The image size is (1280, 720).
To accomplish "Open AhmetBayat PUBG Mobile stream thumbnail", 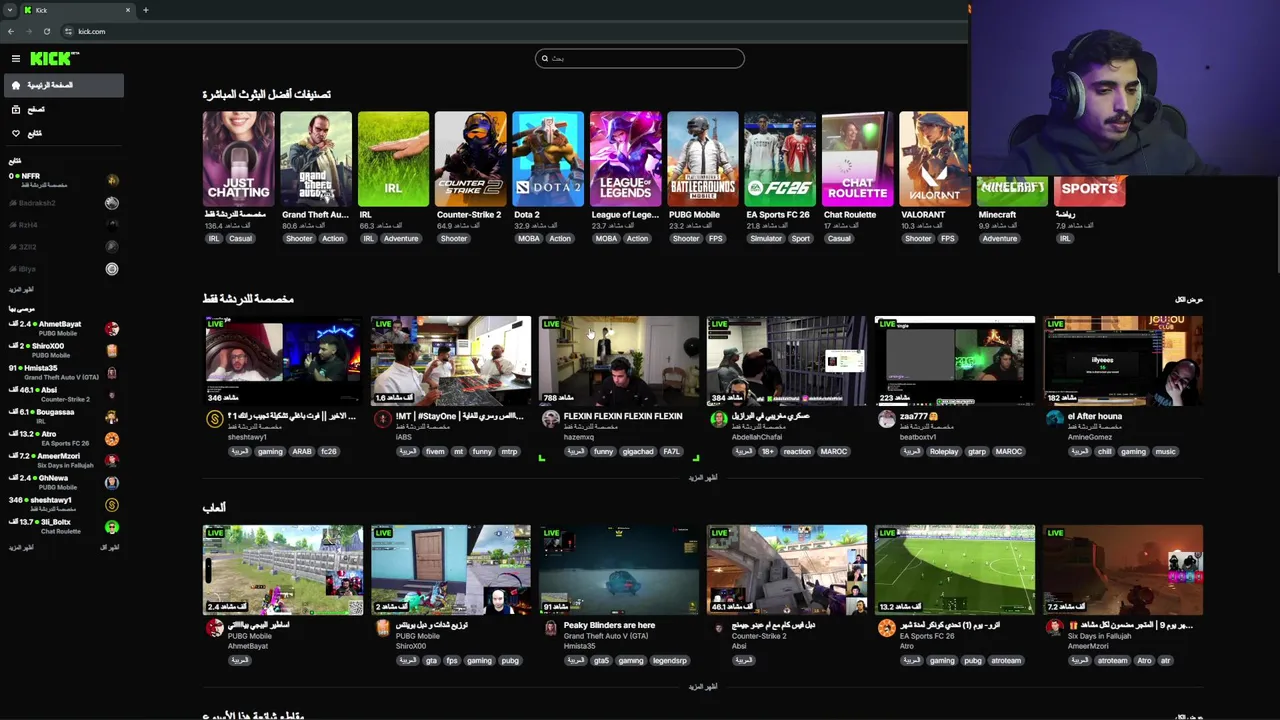I will 283,570.
